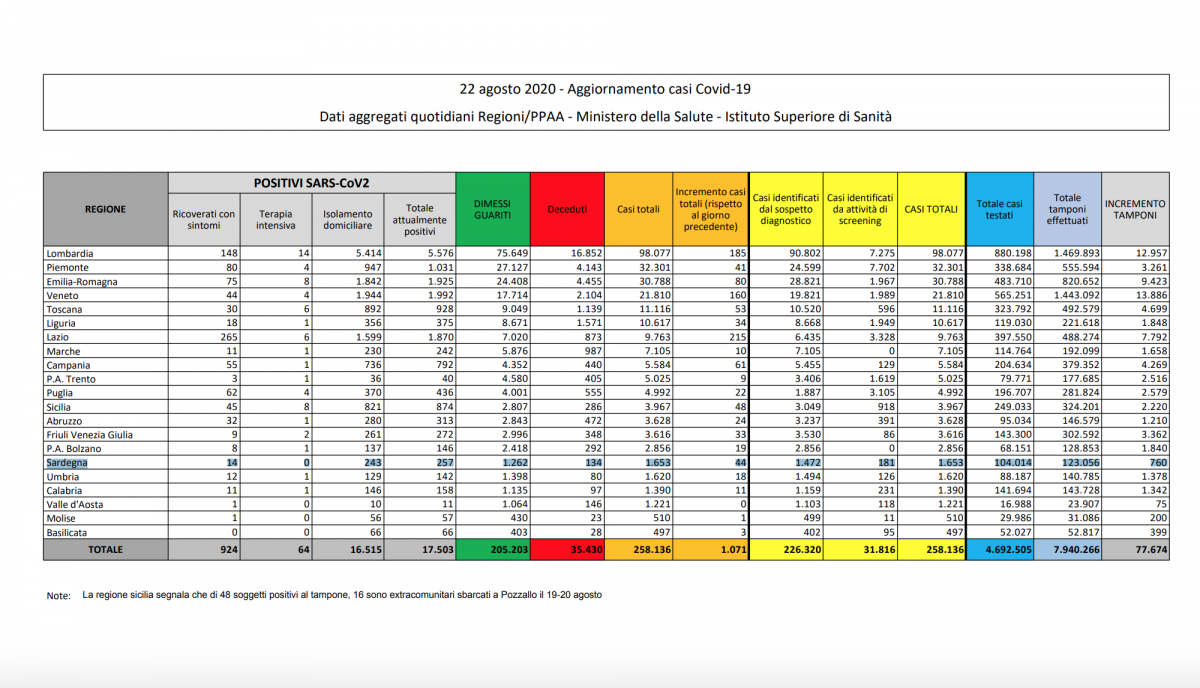Click the Isolamento domiciliare column header
1200x688 pixels.
[x=347, y=220]
